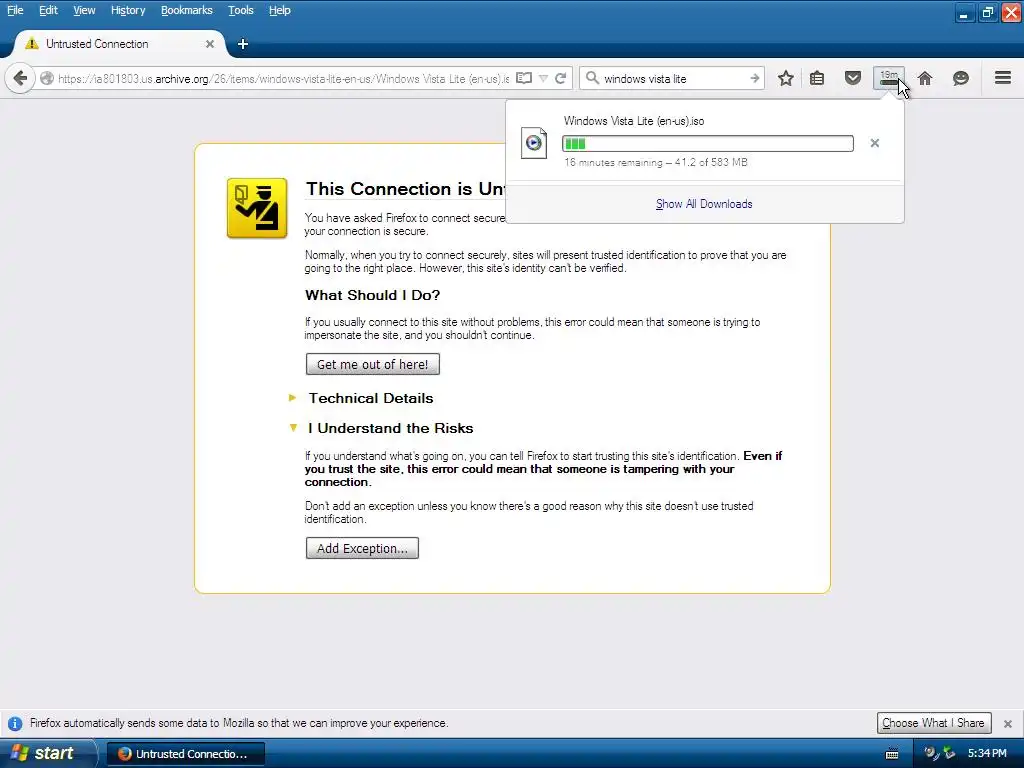Click Firefox taskbar button Untrusted Connectio...

pos(185,754)
